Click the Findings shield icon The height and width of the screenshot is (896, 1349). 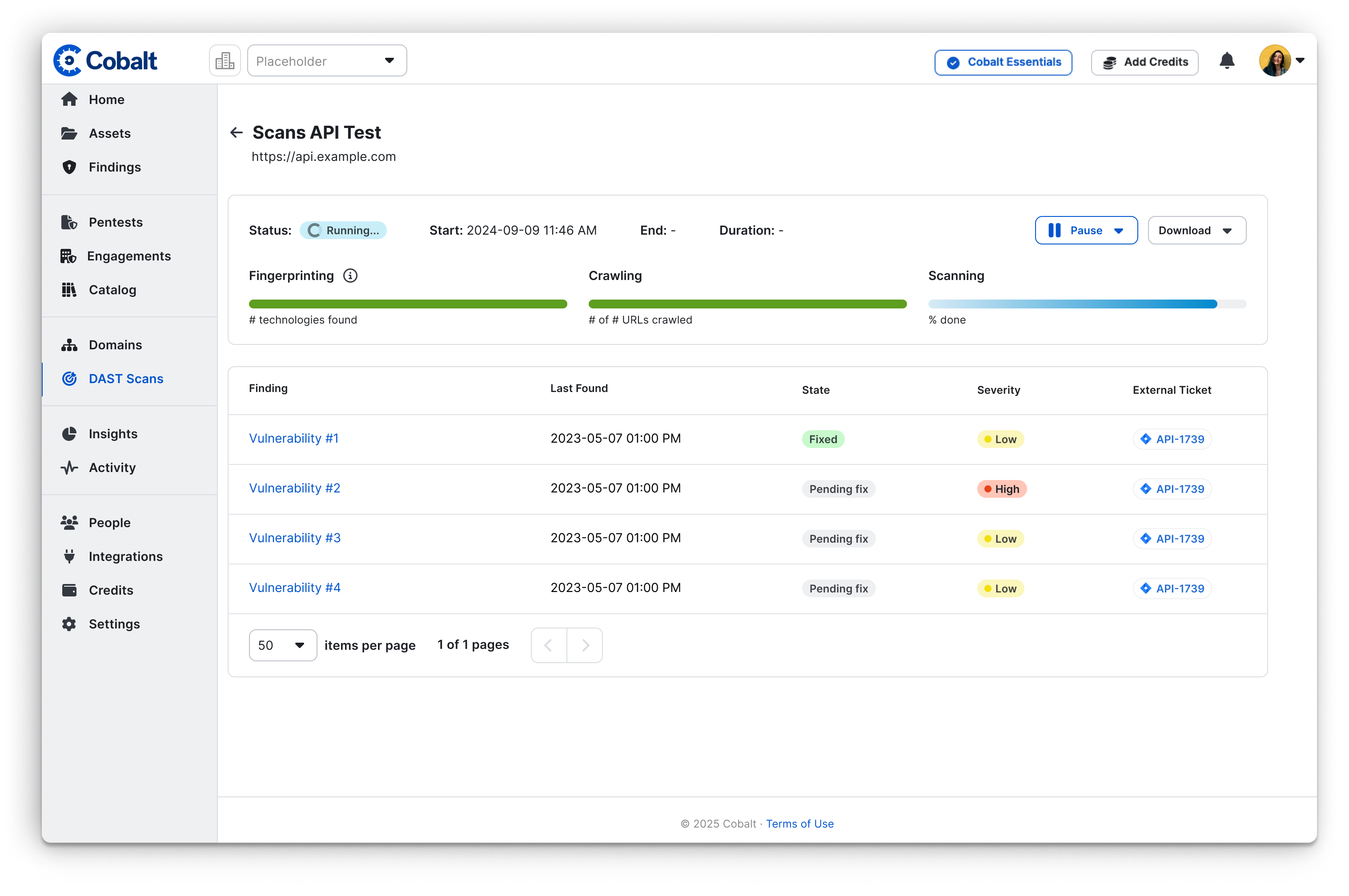(69, 167)
